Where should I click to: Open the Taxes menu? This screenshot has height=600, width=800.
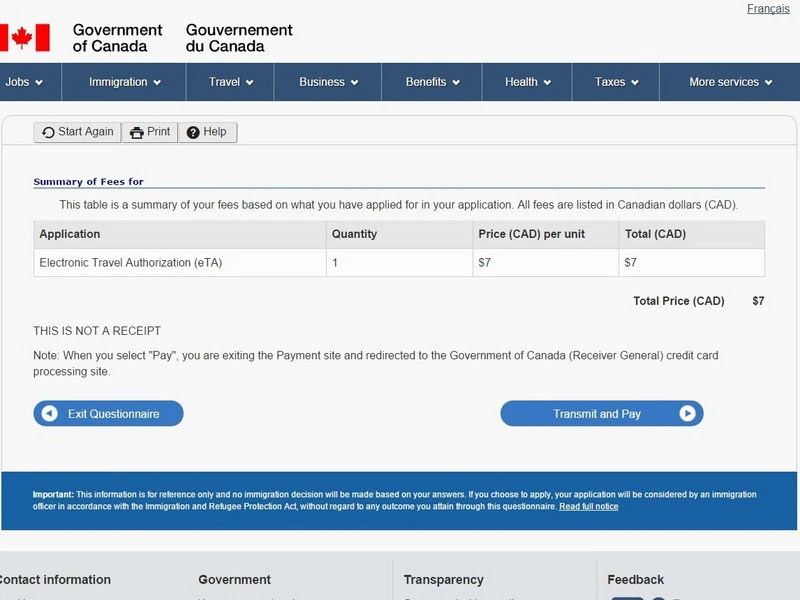[616, 82]
